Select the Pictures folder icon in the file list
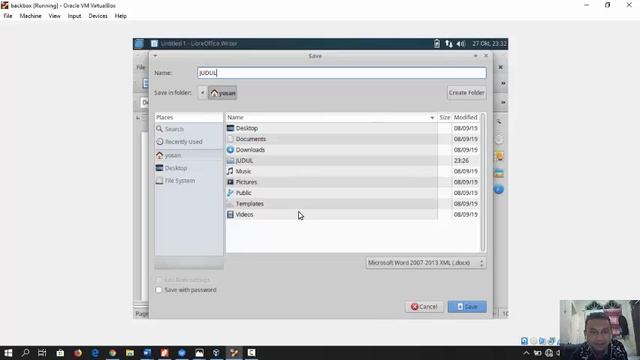 (230, 182)
